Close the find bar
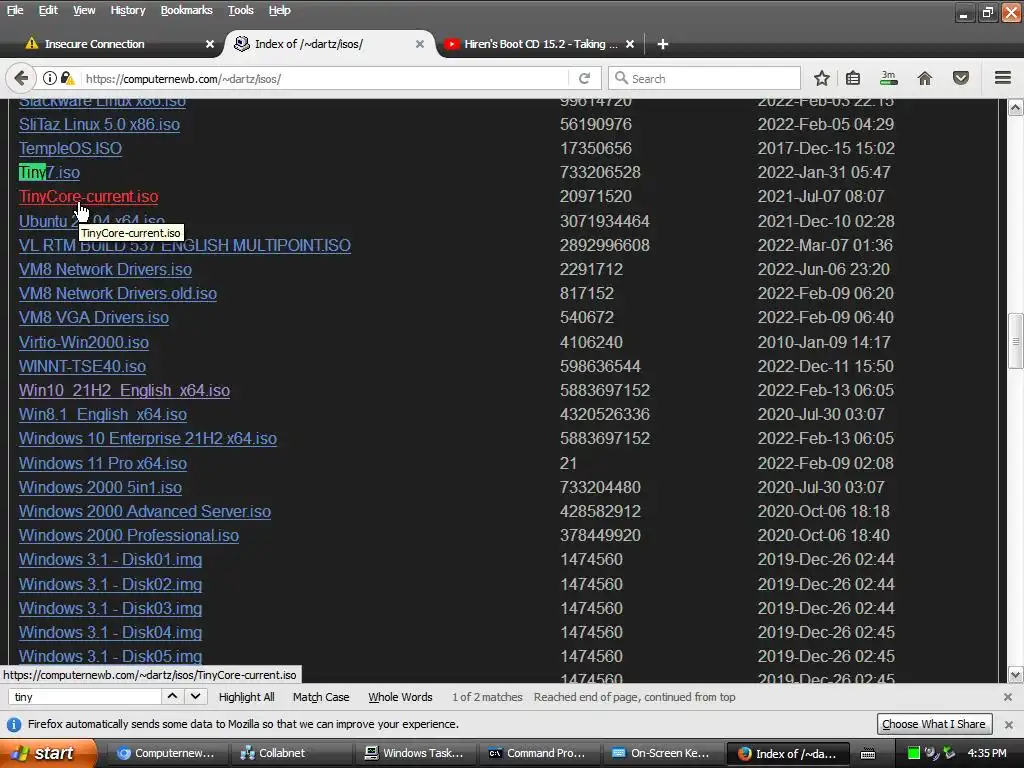Screen dimensions: 1024x768 pos(1008,697)
